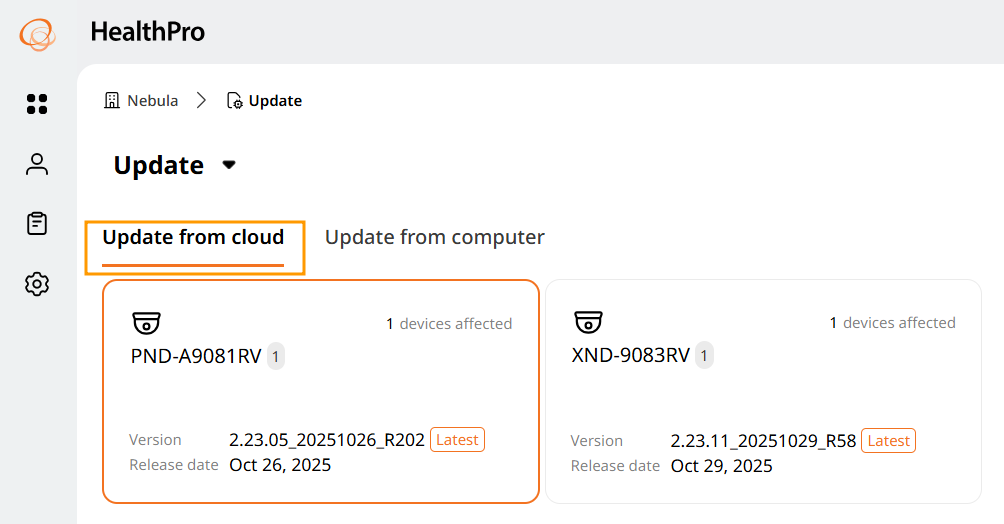Click Latest badge on XND-9083RV version

point(888,440)
